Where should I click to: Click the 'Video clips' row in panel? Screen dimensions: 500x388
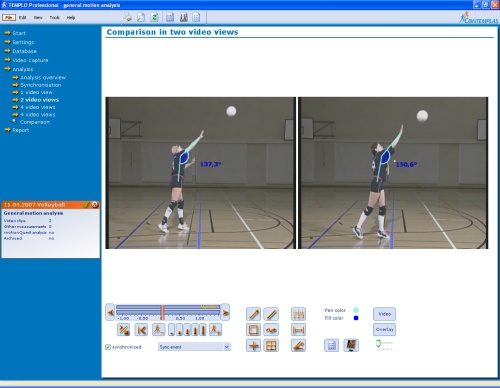(28, 221)
